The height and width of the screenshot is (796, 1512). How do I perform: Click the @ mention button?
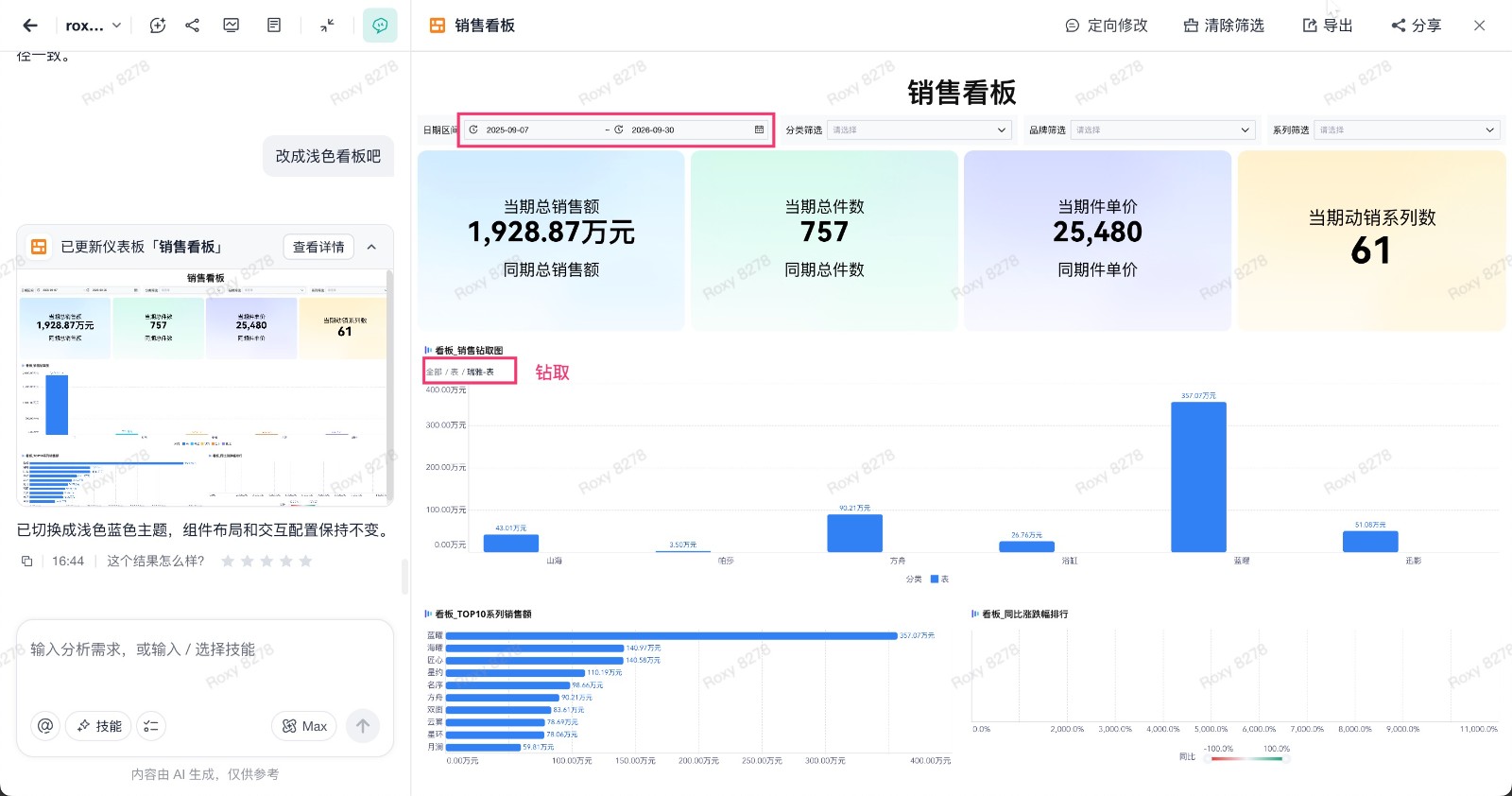pyautogui.click(x=44, y=725)
